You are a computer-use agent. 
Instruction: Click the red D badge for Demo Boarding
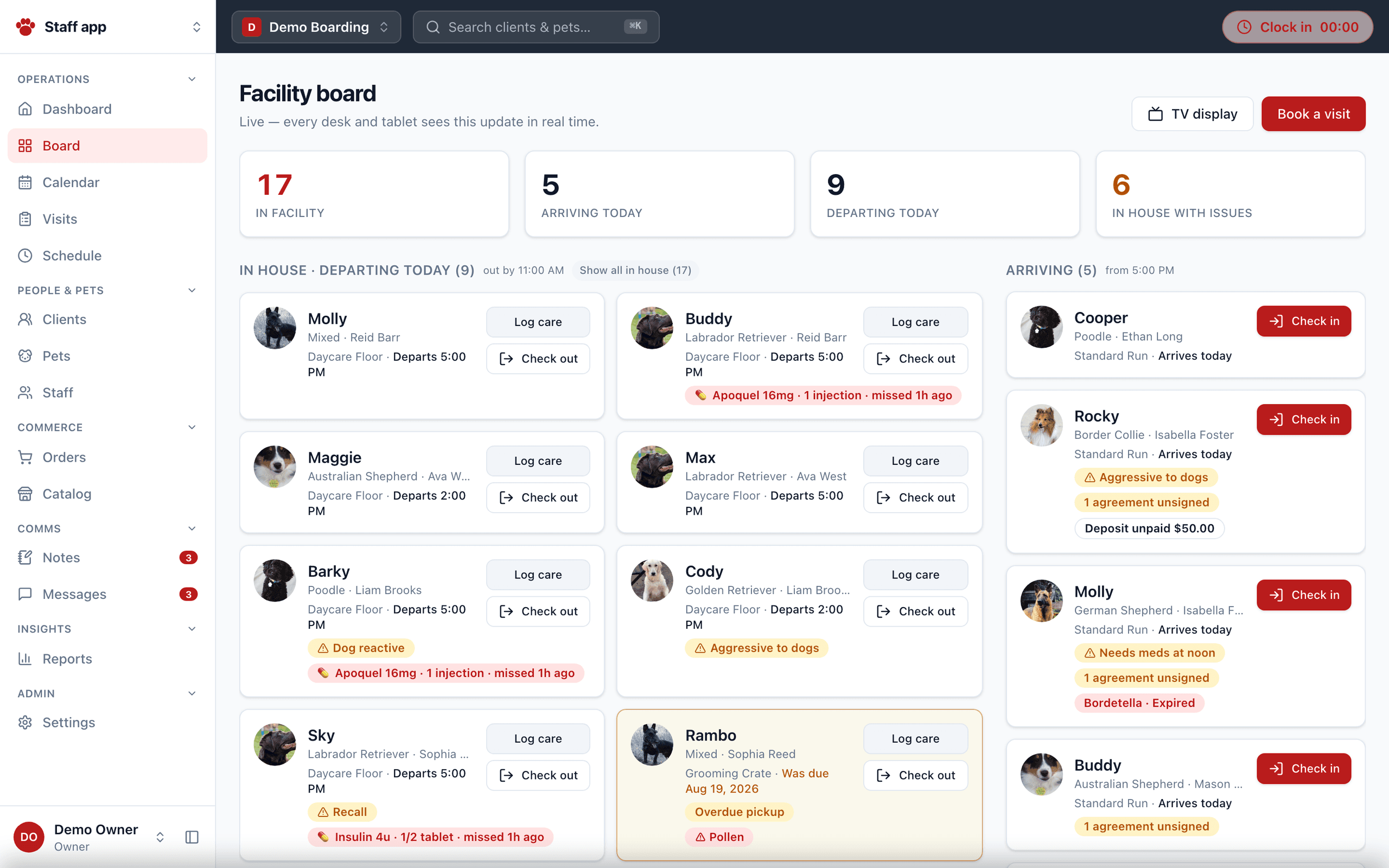(251, 27)
